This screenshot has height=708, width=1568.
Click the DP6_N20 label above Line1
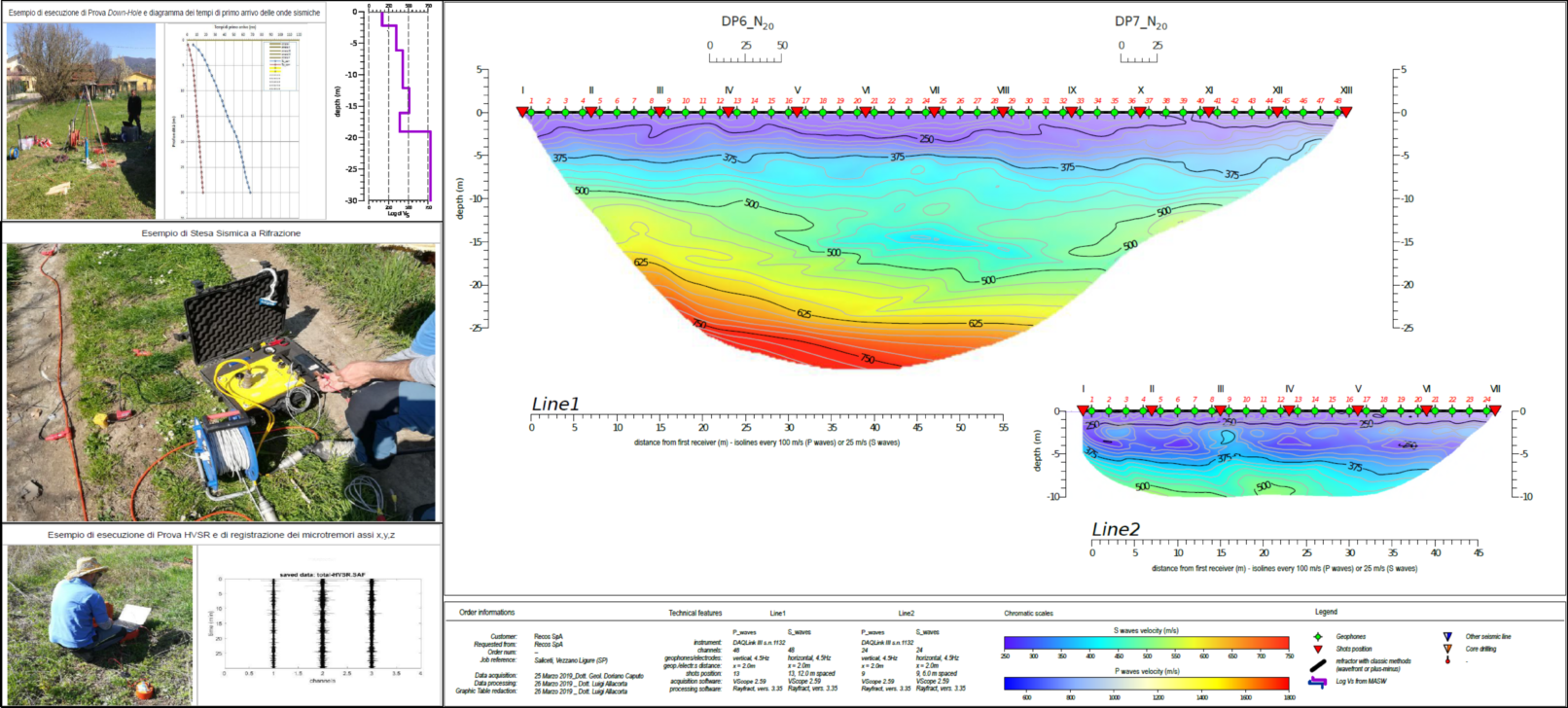pyautogui.click(x=747, y=22)
